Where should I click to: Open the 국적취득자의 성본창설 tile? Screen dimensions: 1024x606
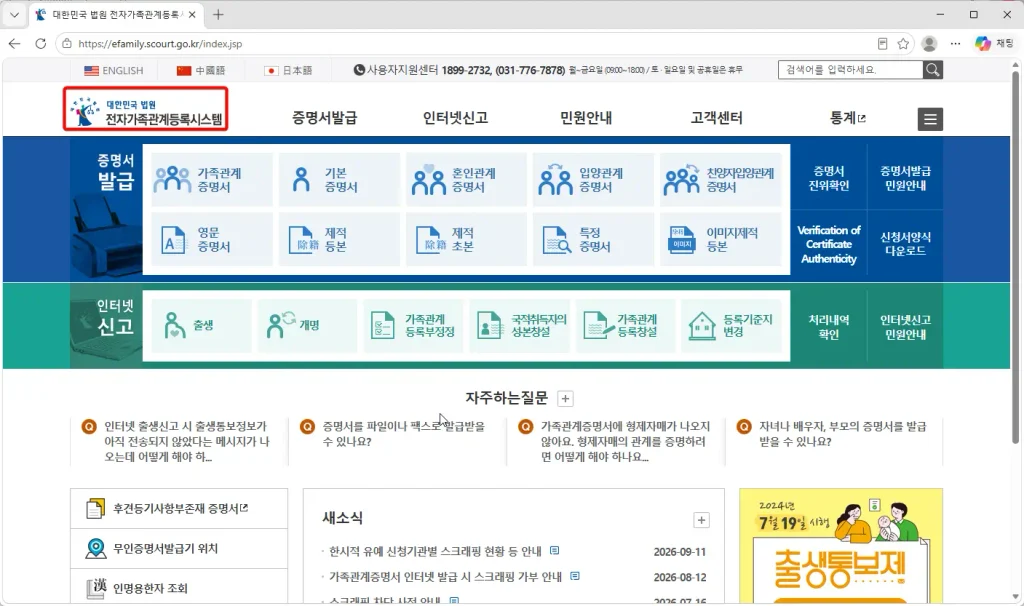[x=519, y=325]
